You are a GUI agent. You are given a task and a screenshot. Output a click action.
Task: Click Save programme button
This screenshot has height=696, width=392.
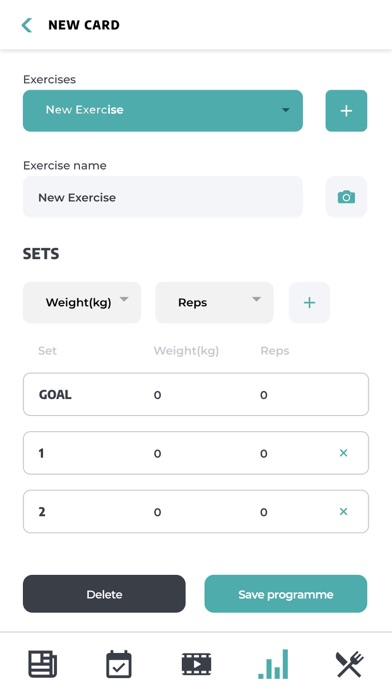[286, 594]
